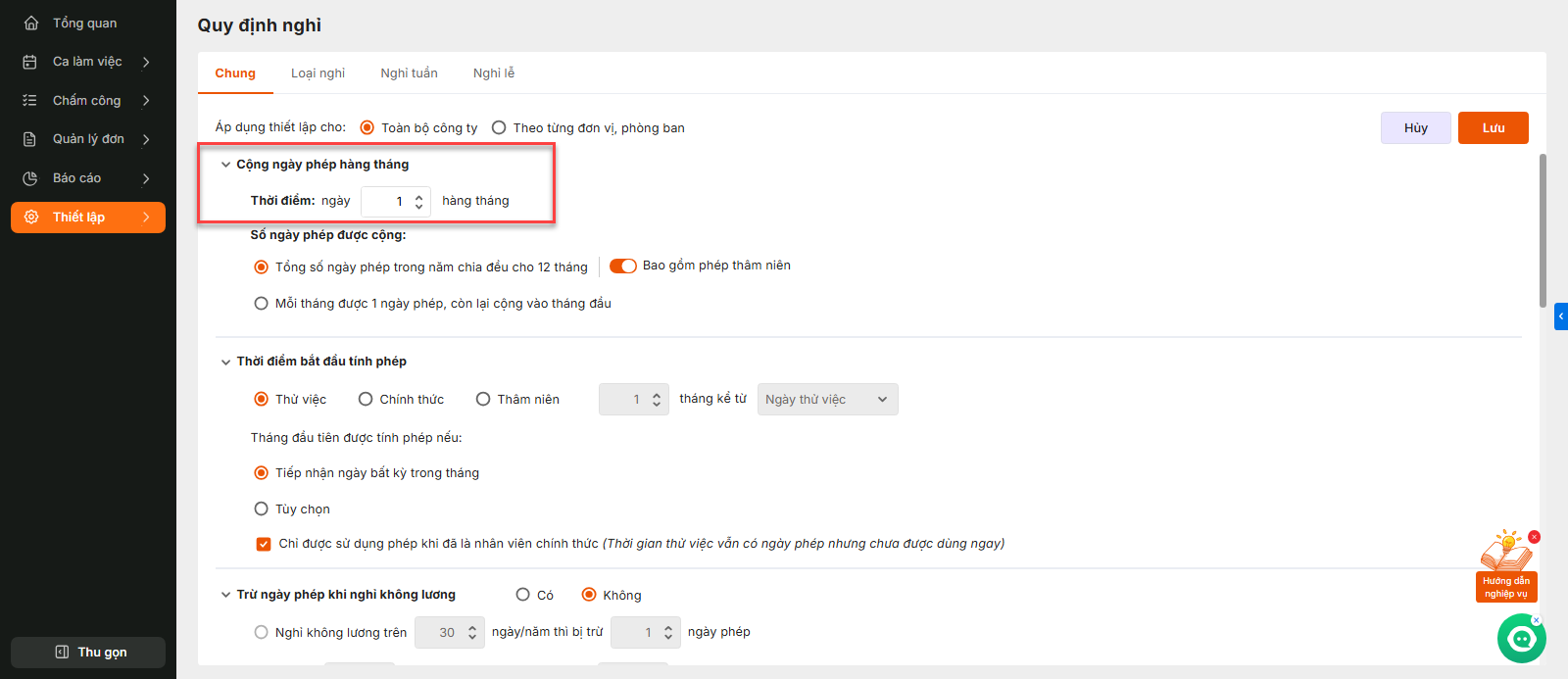Screen dimensions: 1568x679
Task: Collapse Cộng ngày phép hàng tháng section
Action: tap(226, 165)
